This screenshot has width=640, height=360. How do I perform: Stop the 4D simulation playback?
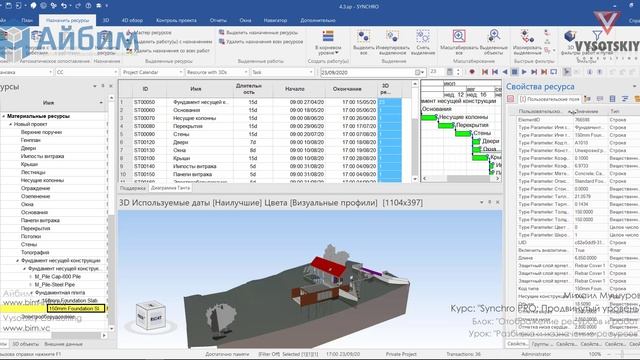point(514,72)
